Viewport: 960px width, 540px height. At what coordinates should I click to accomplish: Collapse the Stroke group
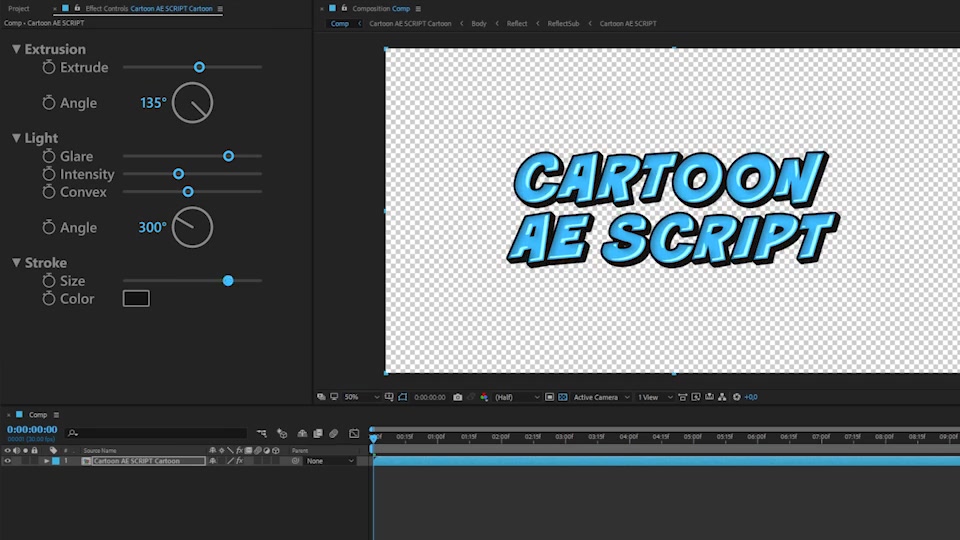(17, 263)
